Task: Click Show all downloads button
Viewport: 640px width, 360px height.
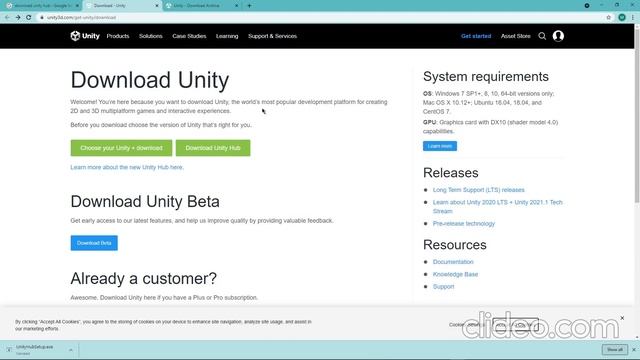Action: [x=615, y=349]
